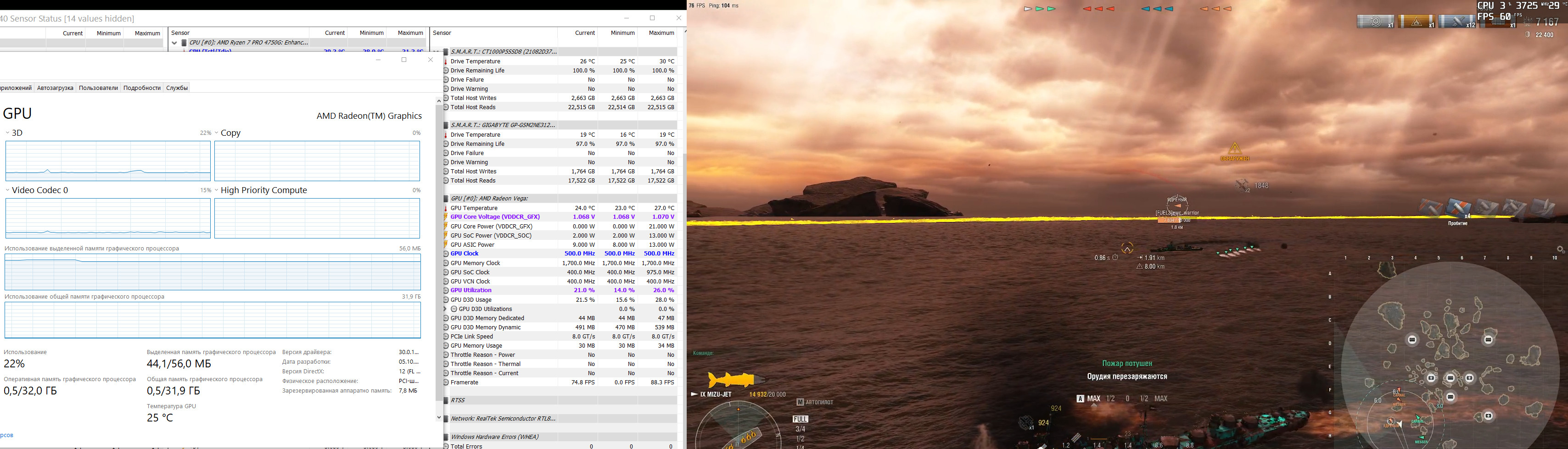Click the 'Орудия перезаряжаются' message in the game
This screenshot has height=449, width=1568.
(1127, 377)
